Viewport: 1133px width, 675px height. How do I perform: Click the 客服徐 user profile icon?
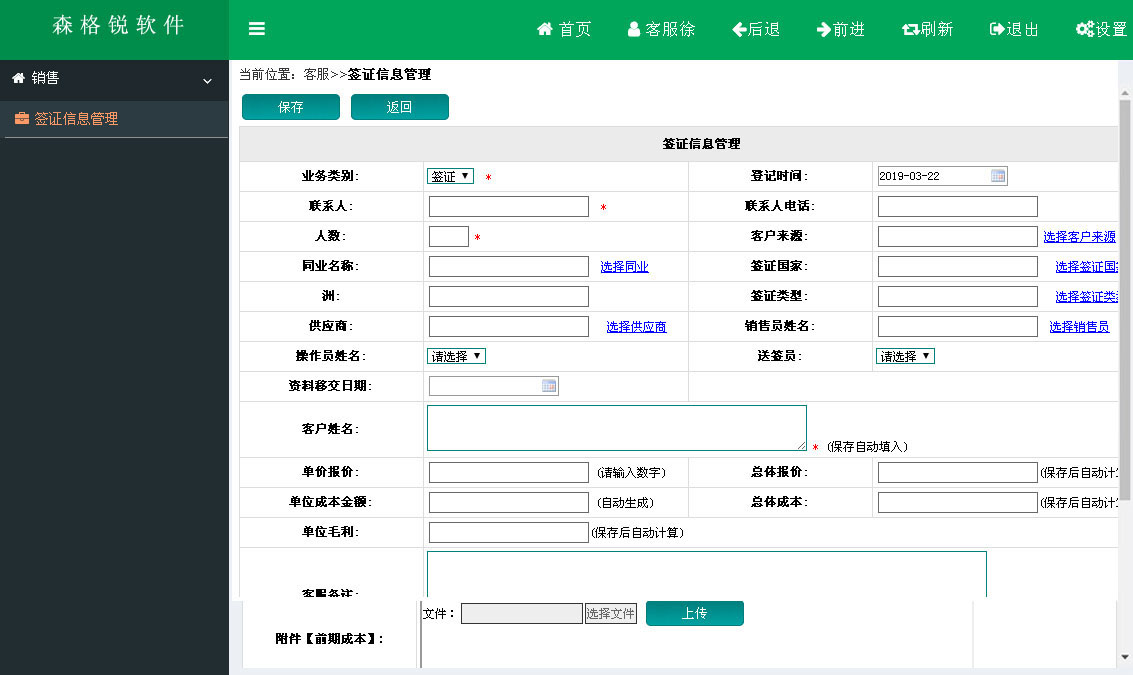tap(634, 29)
